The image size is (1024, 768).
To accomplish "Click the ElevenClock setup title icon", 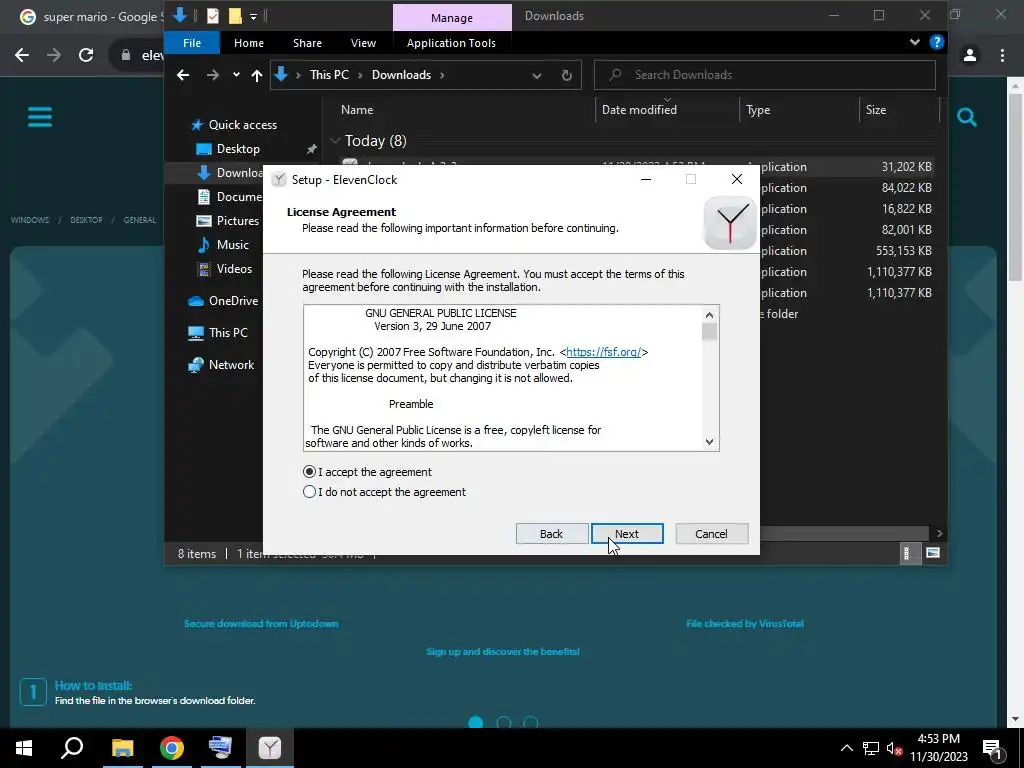I will point(279,180).
